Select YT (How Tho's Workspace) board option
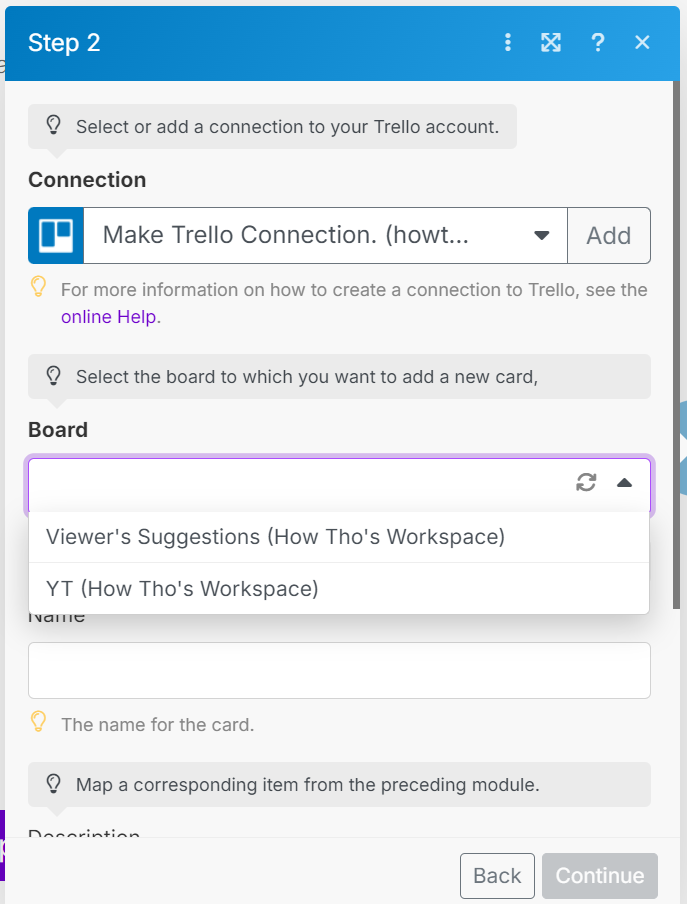 click(x=339, y=589)
